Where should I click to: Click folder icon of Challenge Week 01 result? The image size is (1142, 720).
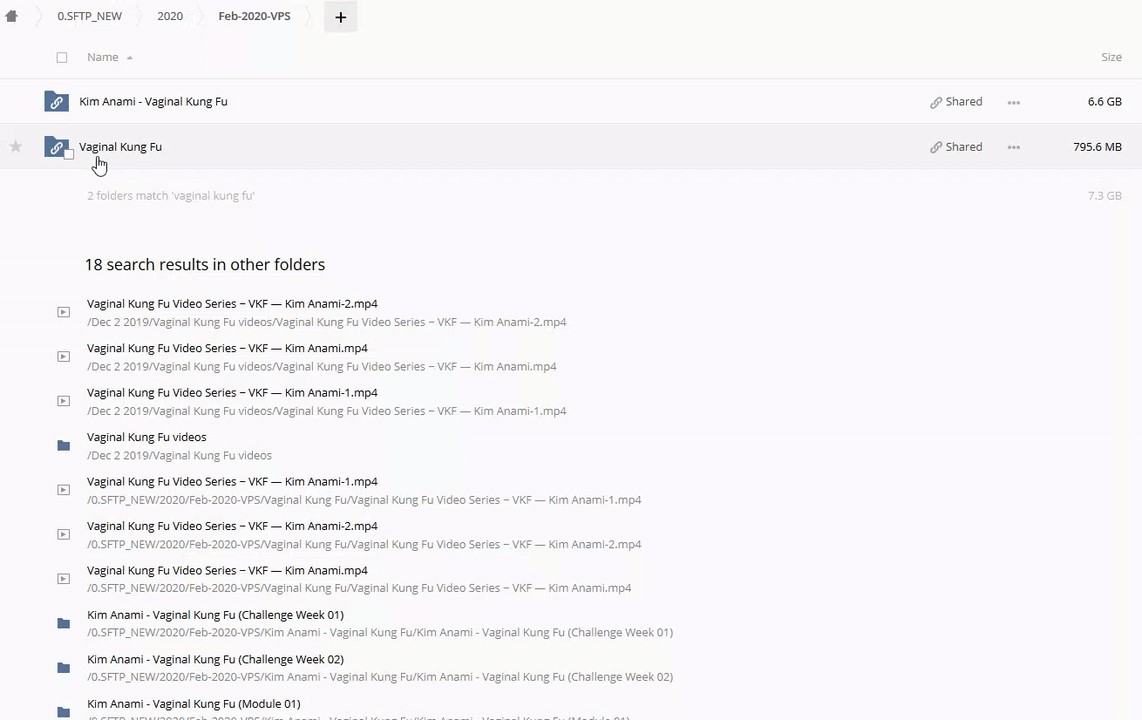click(x=63, y=624)
